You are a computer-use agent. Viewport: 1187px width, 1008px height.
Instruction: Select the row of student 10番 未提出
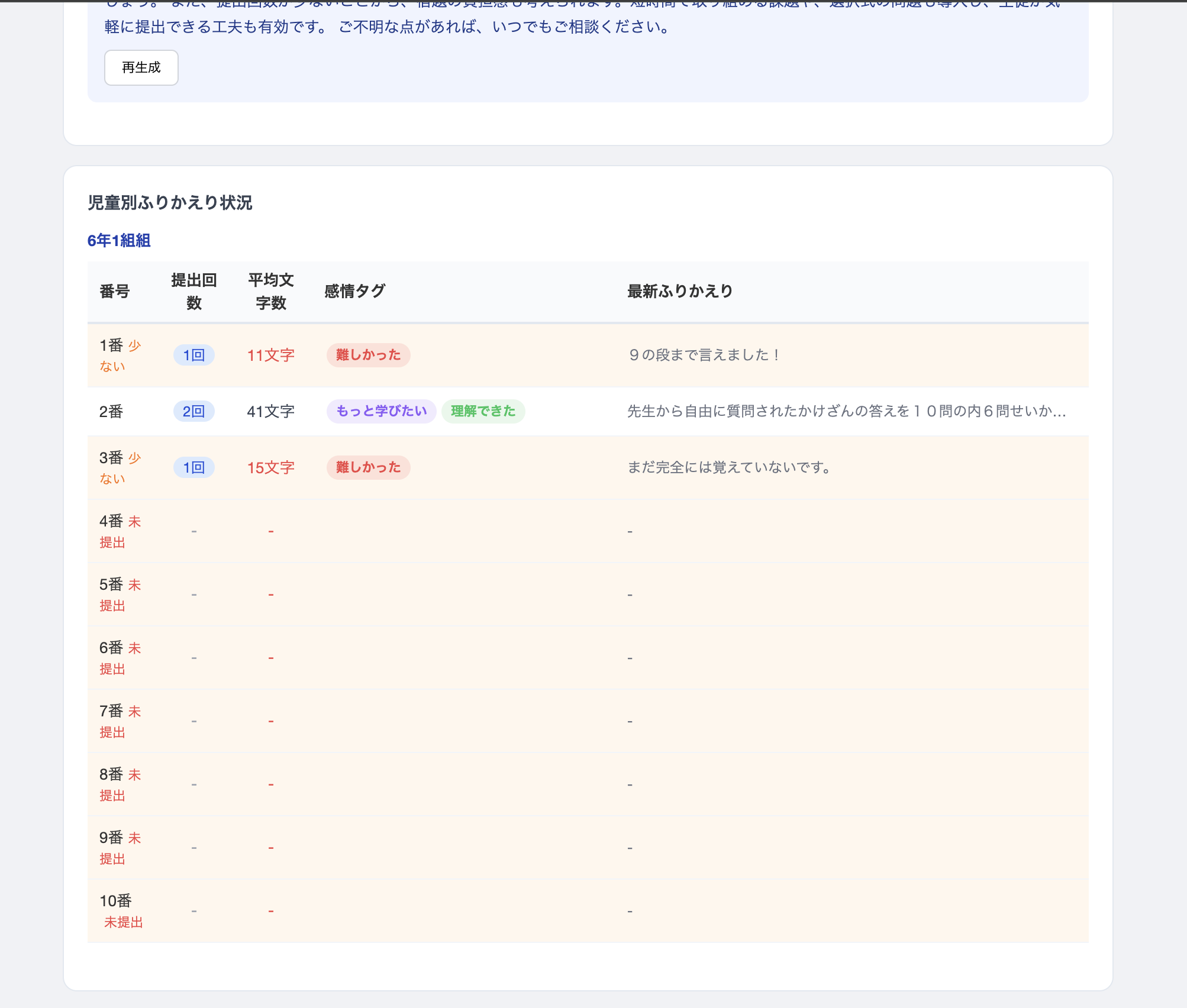click(120, 911)
